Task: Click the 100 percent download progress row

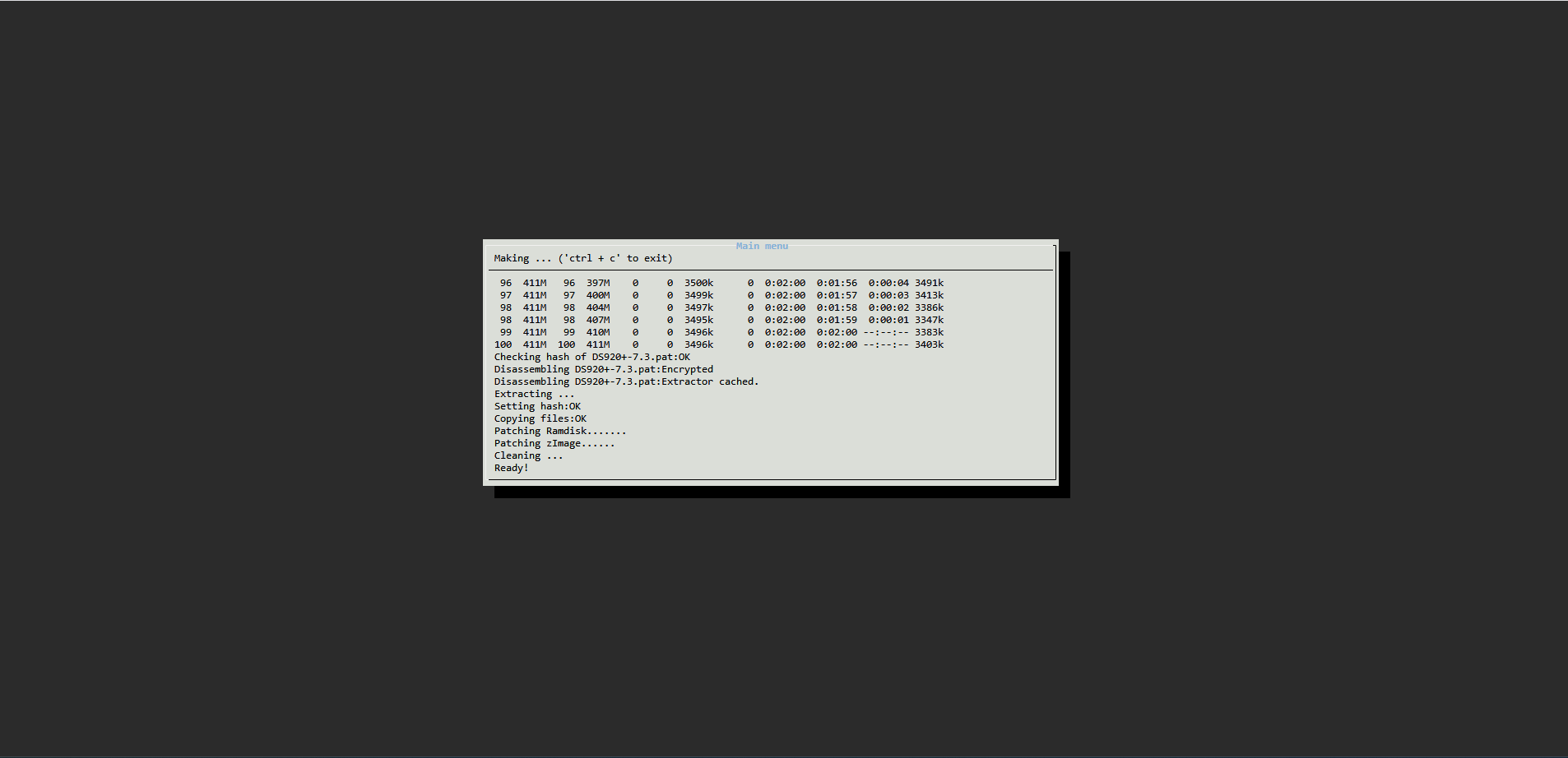Action: pyautogui.click(x=719, y=344)
